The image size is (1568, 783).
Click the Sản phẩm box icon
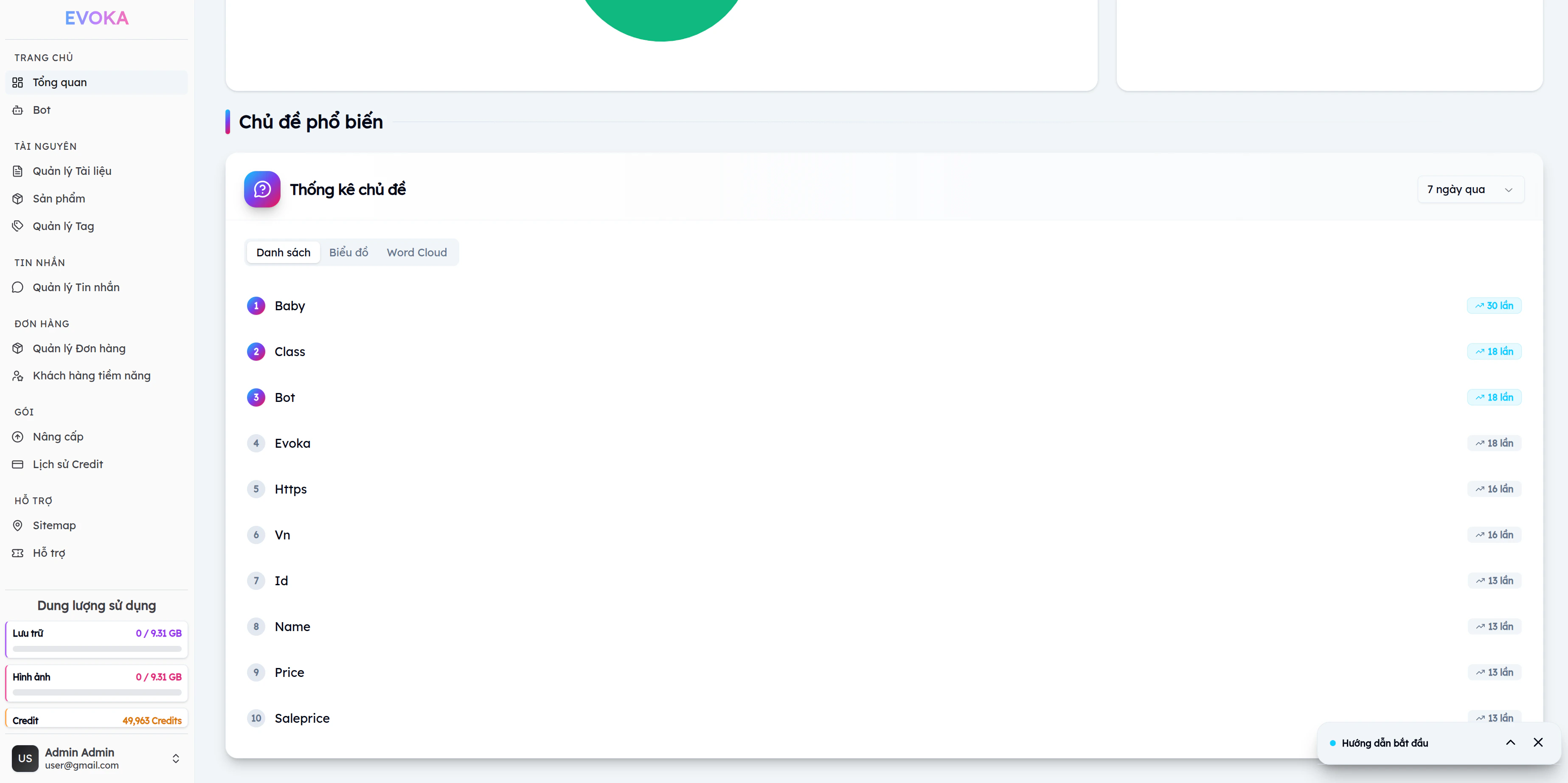18,198
